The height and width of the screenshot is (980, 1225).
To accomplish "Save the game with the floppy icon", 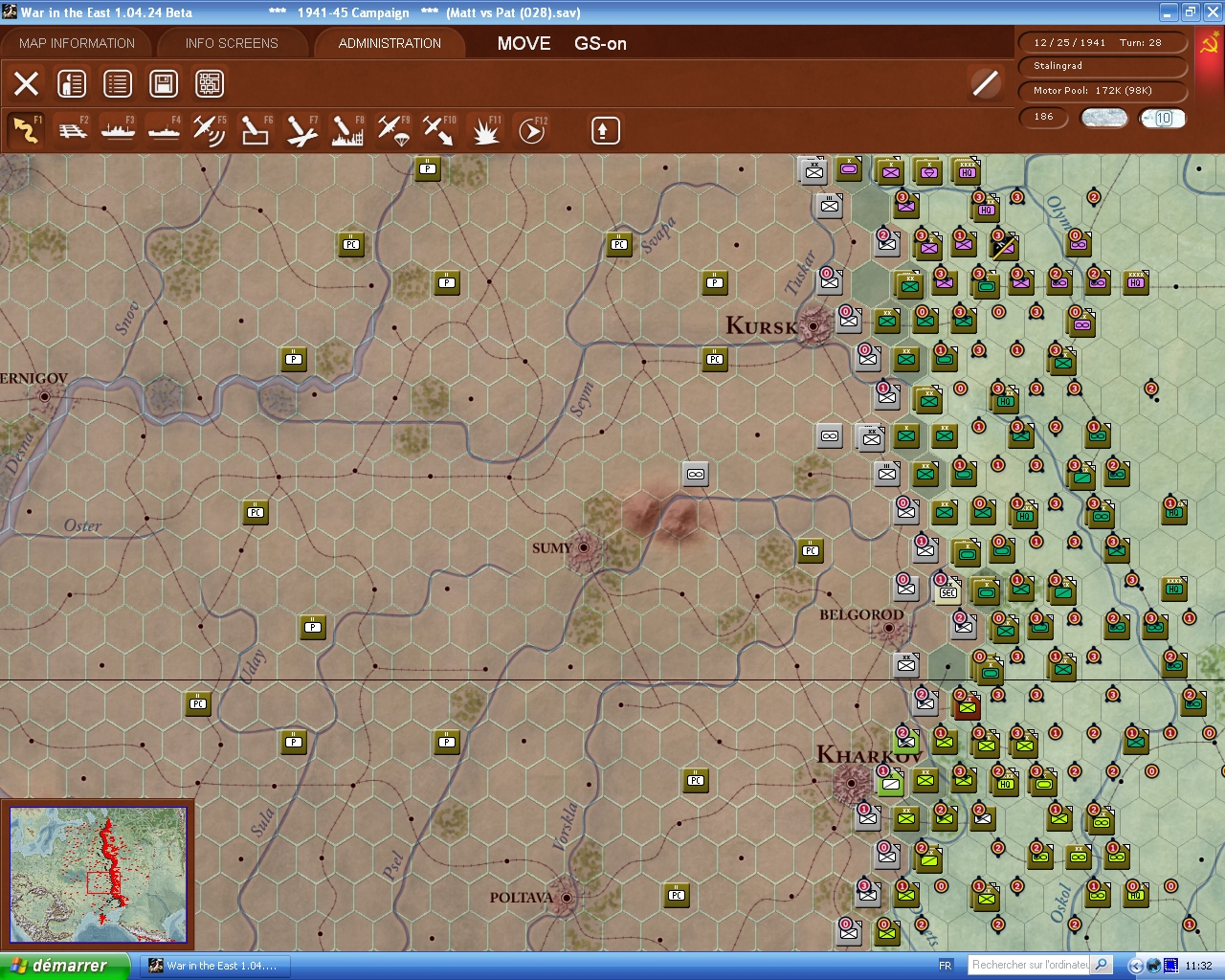I will point(164,83).
